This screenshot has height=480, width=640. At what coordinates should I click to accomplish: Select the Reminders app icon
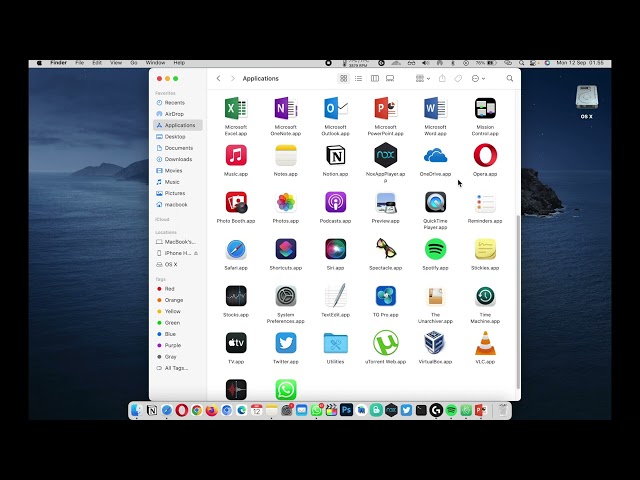click(x=485, y=202)
